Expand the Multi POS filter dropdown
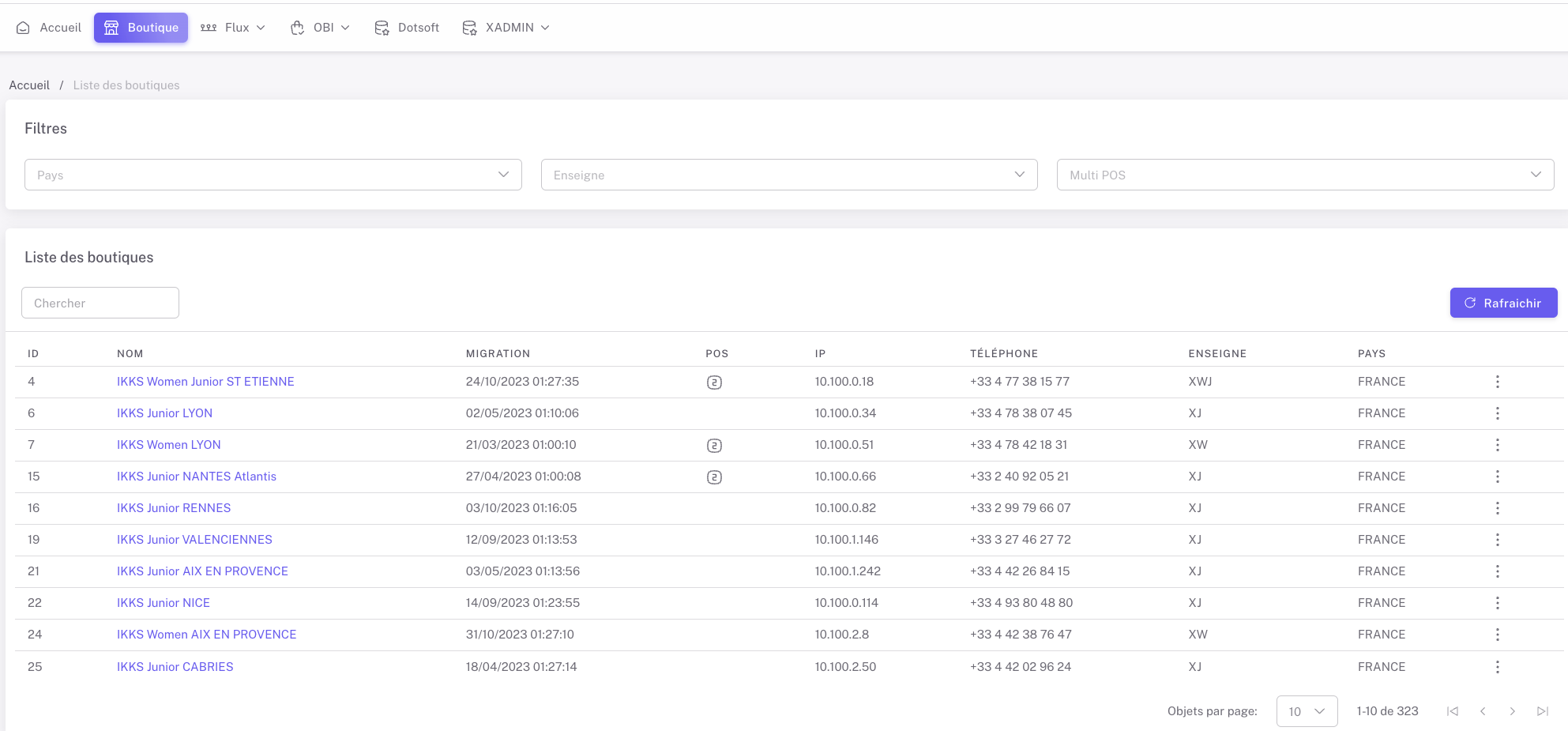The width and height of the screenshot is (1568, 731). [x=1304, y=175]
